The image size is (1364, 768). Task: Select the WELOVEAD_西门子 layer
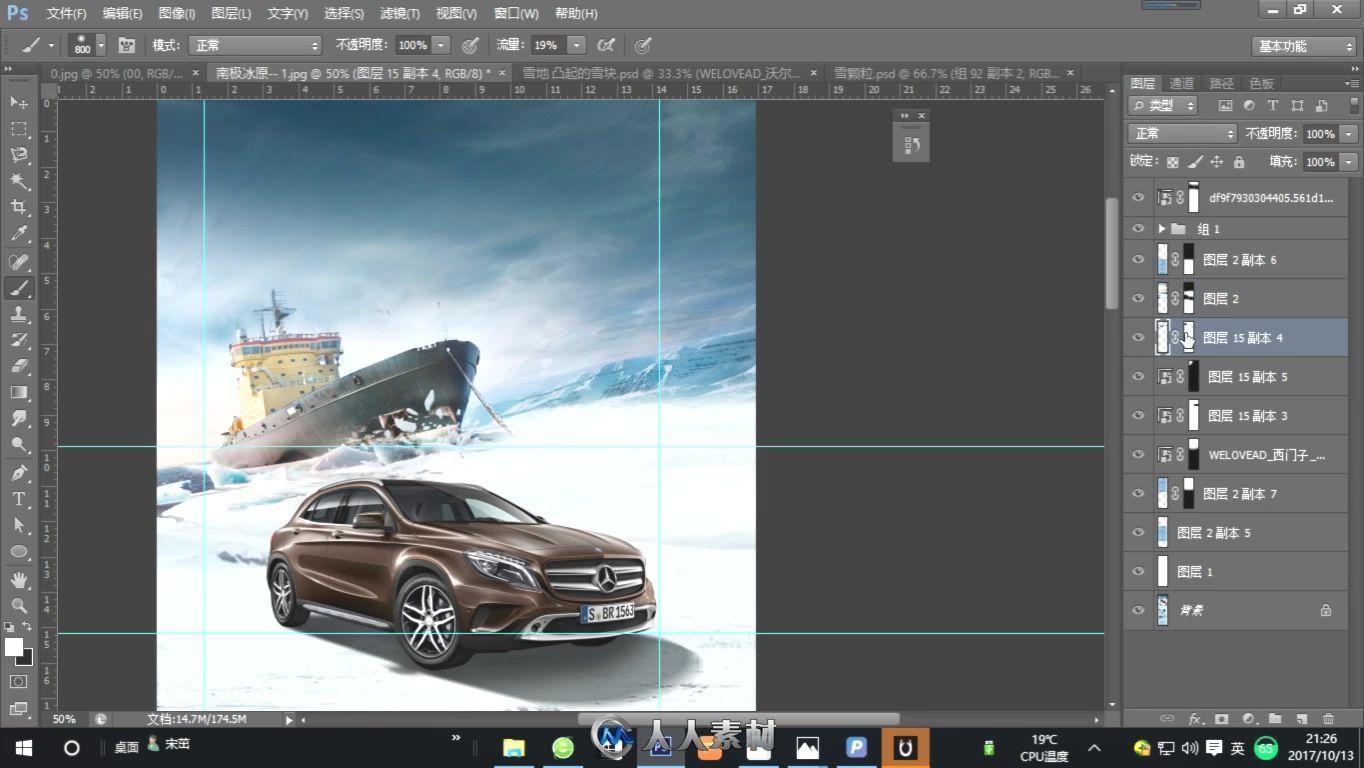tap(1236, 455)
